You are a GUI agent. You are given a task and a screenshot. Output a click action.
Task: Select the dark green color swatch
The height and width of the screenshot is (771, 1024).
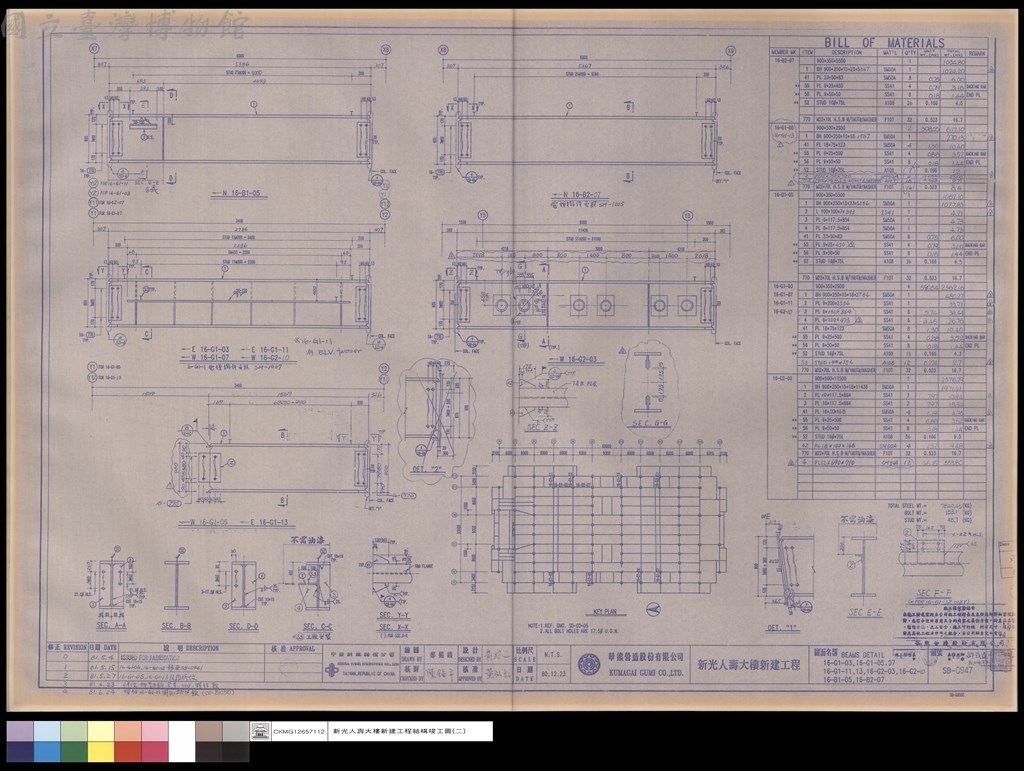click(x=74, y=751)
